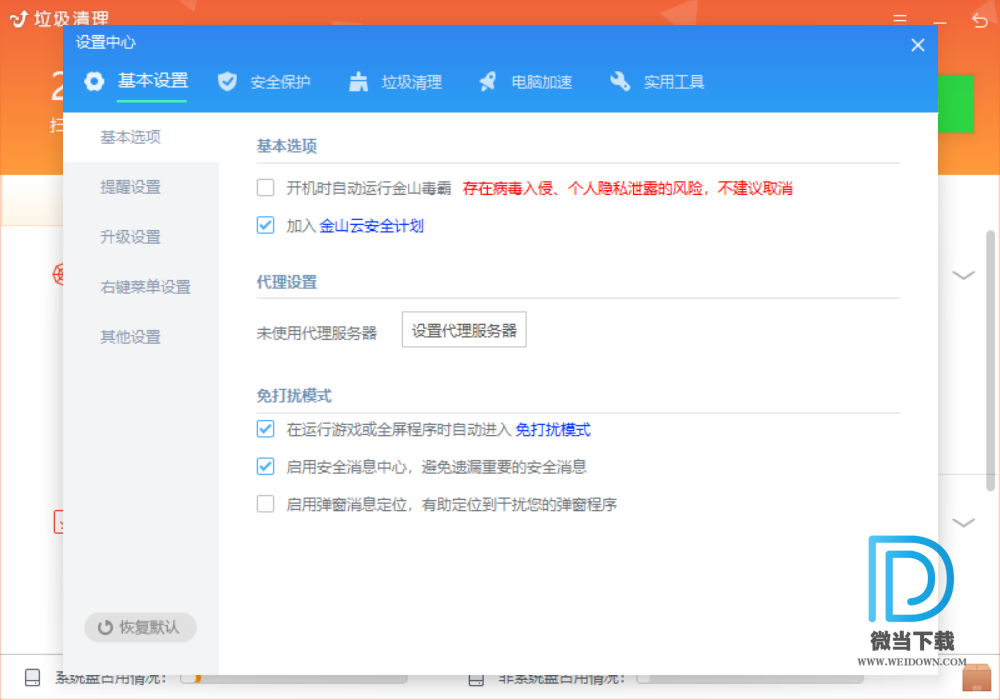Click the system disk usage bar
The width and height of the screenshot is (1000, 700).
click(293, 678)
